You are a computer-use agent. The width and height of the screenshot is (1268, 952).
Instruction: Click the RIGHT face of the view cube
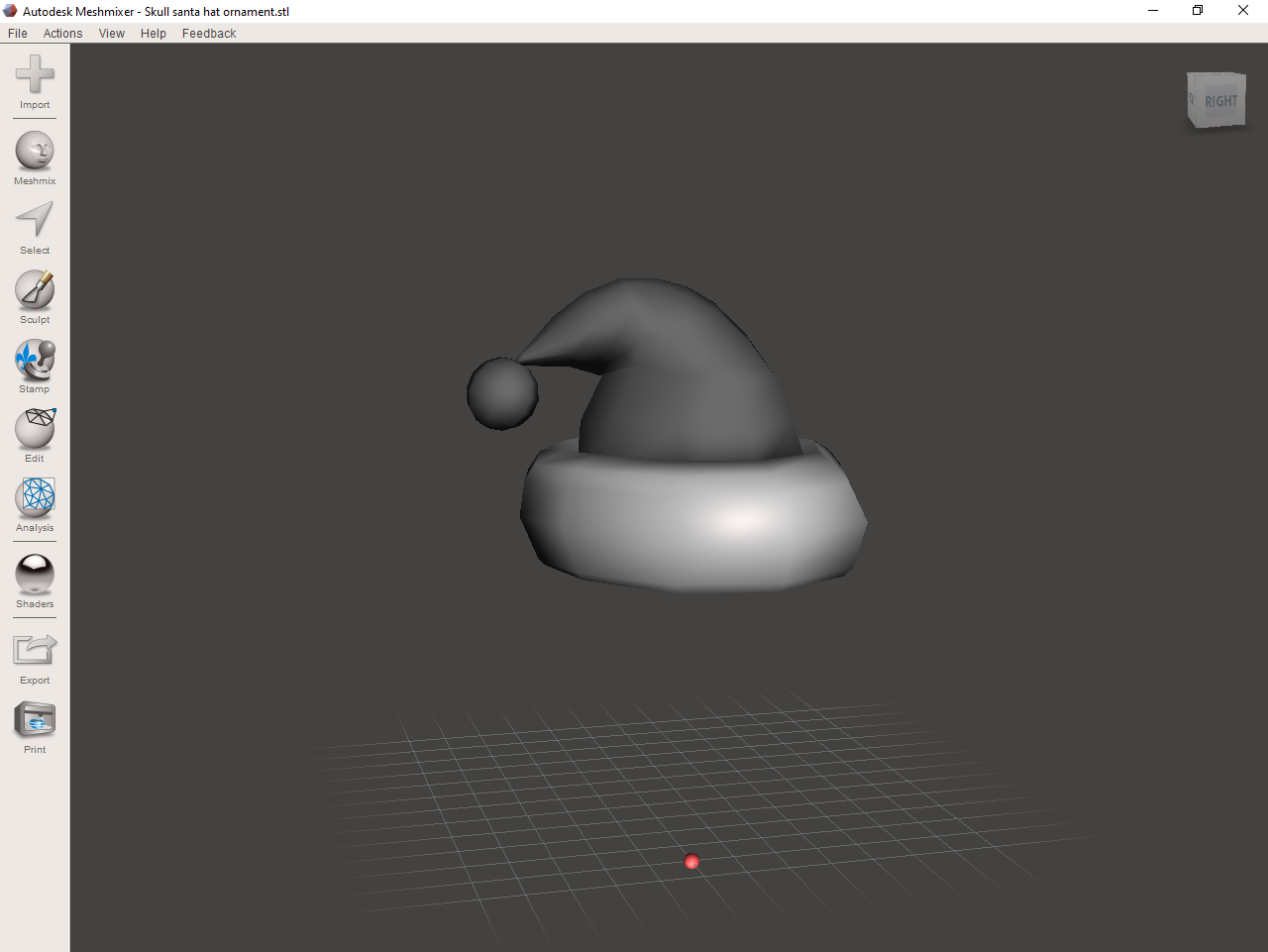tap(1219, 99)
